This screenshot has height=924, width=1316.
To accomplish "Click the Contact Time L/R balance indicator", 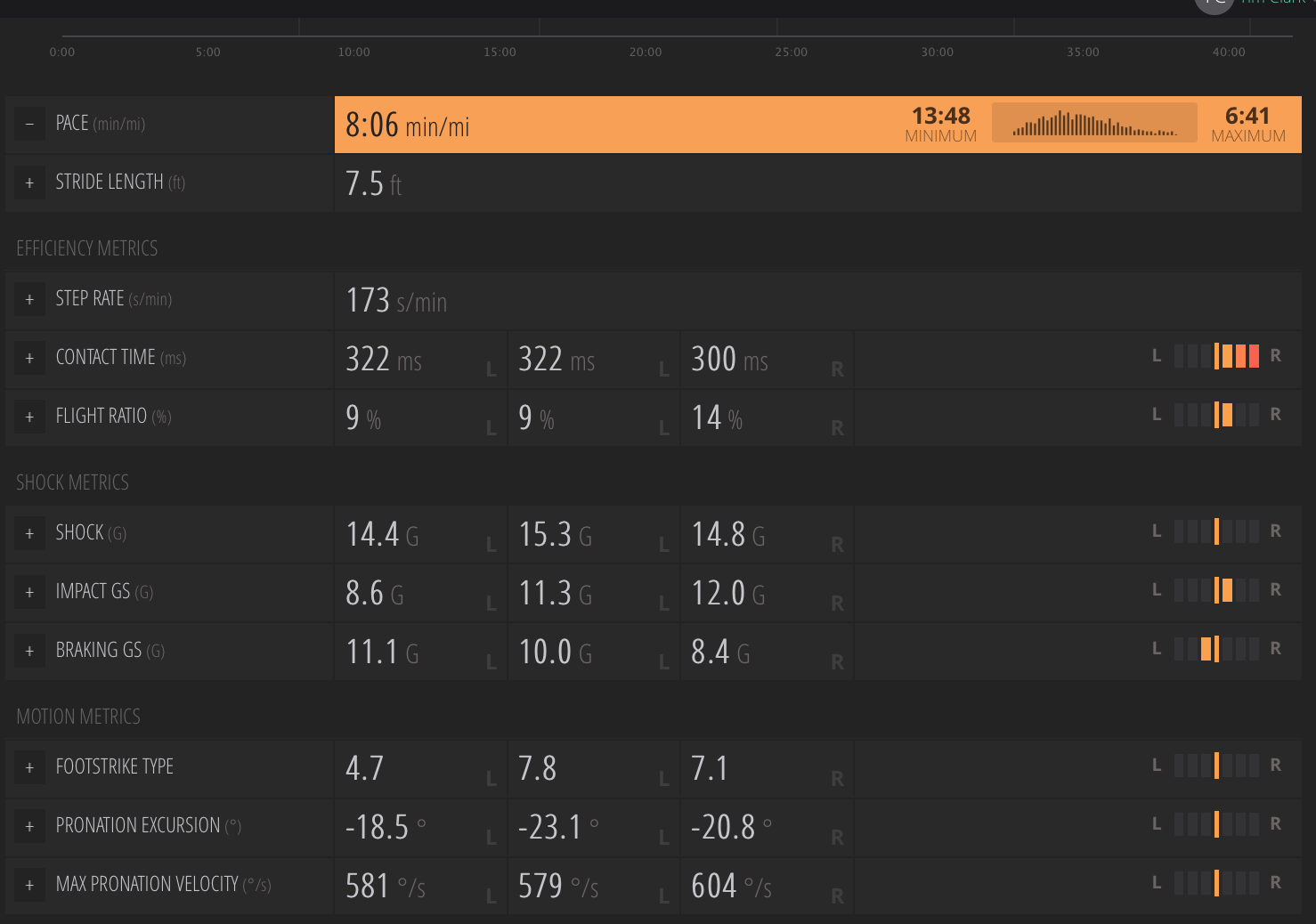I will (x=1216, y=356).
